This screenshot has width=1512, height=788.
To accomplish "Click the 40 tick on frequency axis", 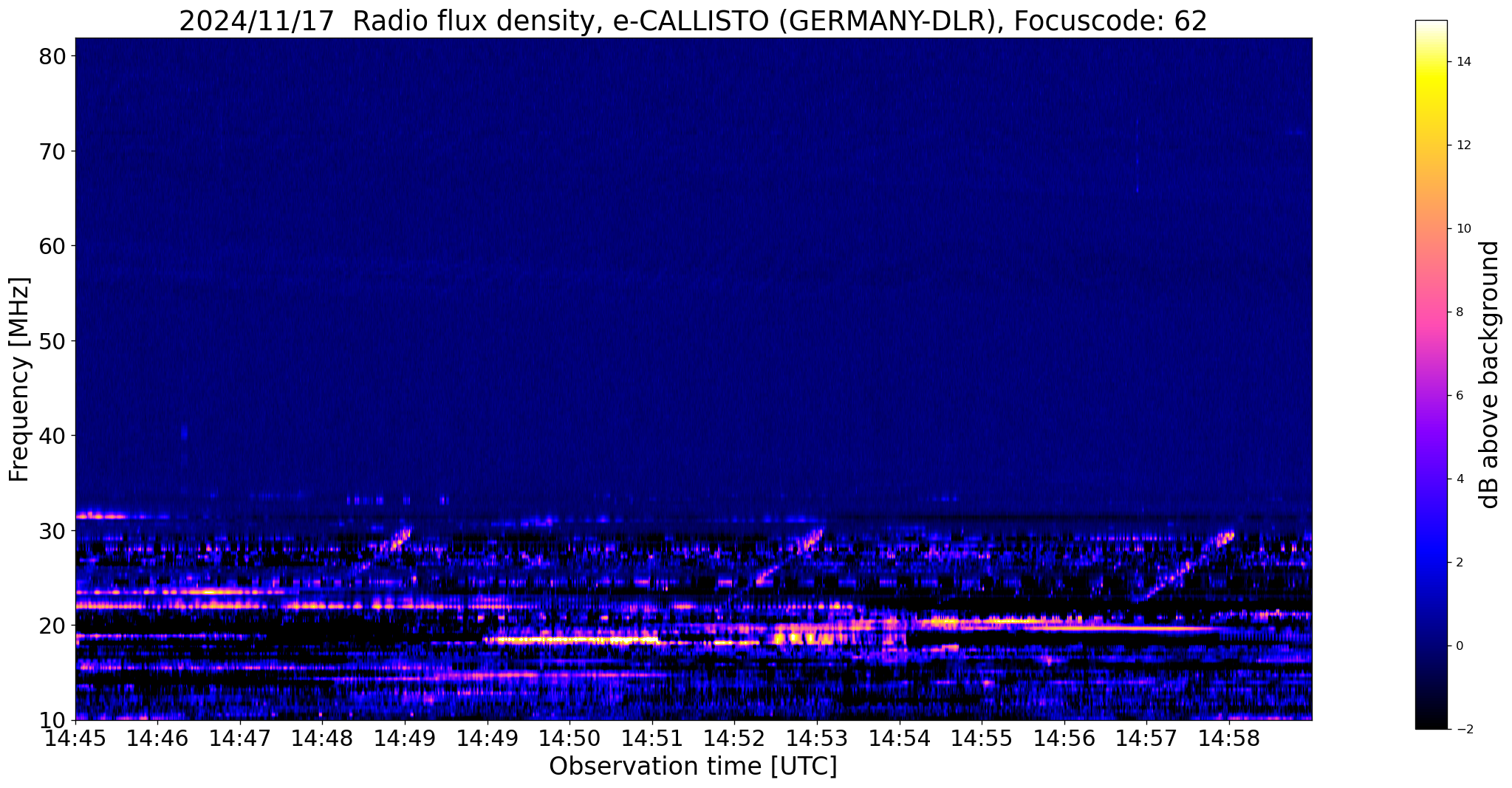I will pyautogui.click(x=52, y=436).
